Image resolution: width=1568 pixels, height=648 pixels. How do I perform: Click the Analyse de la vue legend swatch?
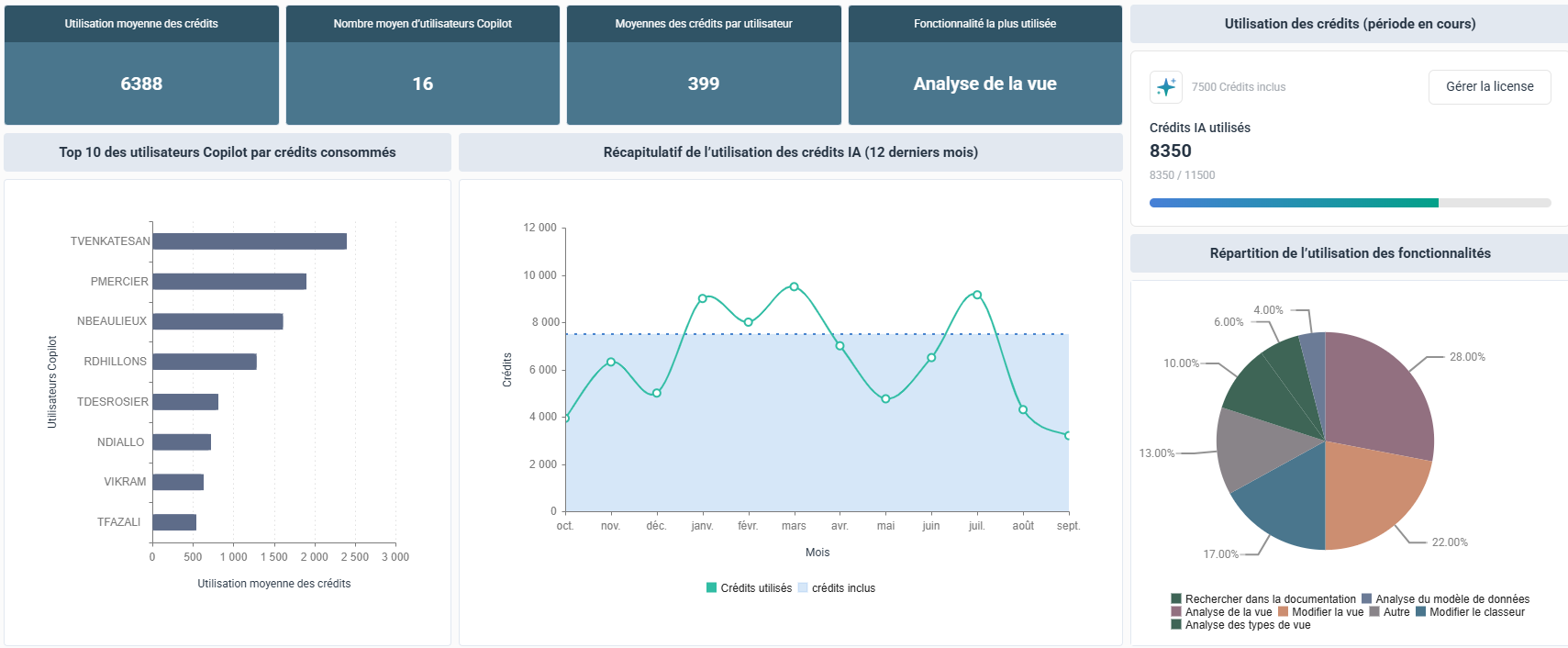coord(1176,612)
